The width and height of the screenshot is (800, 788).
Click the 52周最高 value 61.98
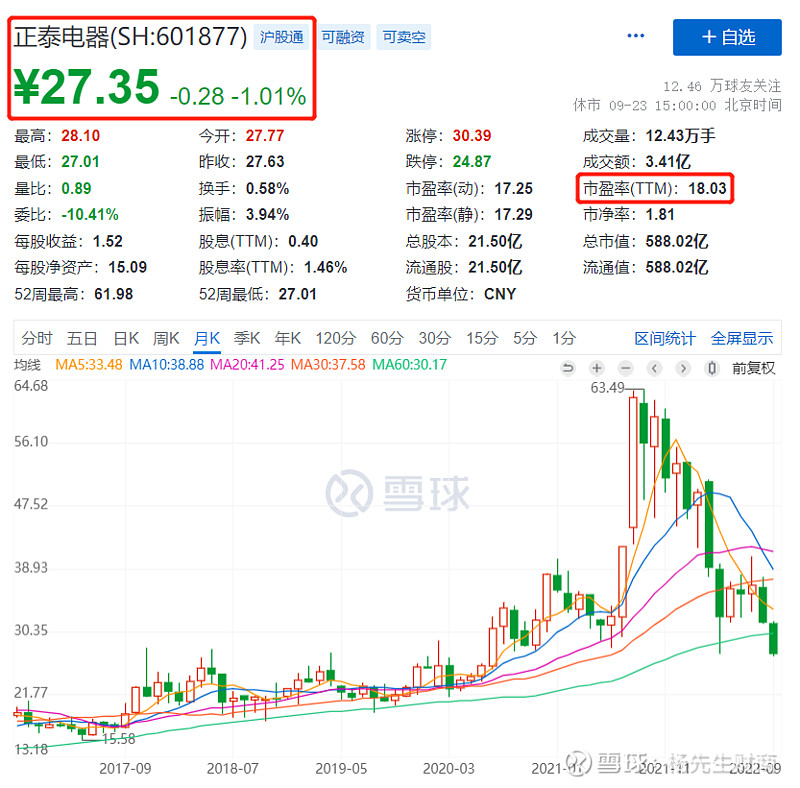pos(113,294)
